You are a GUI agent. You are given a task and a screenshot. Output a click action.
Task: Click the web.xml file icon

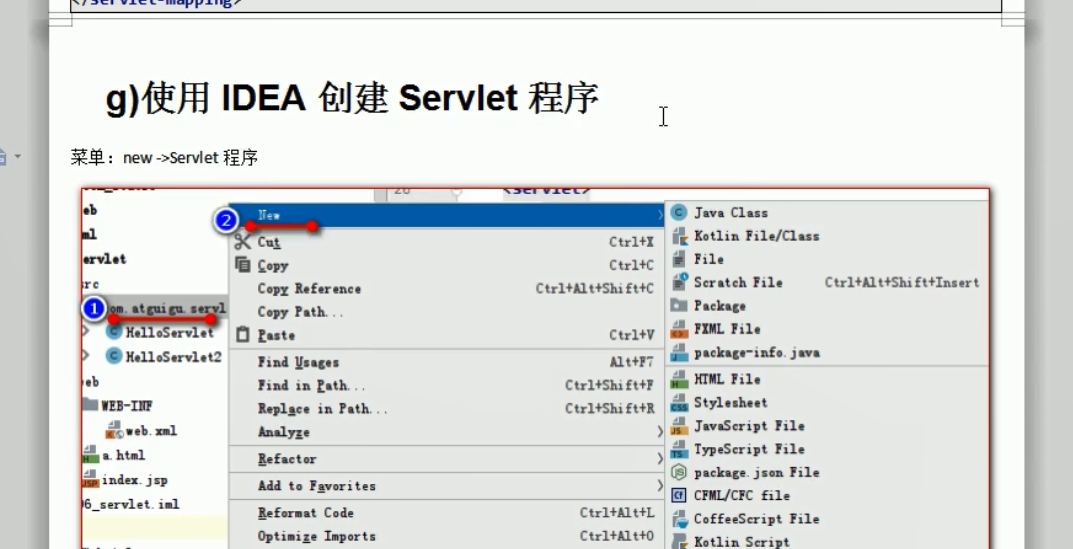click(114, 430)
